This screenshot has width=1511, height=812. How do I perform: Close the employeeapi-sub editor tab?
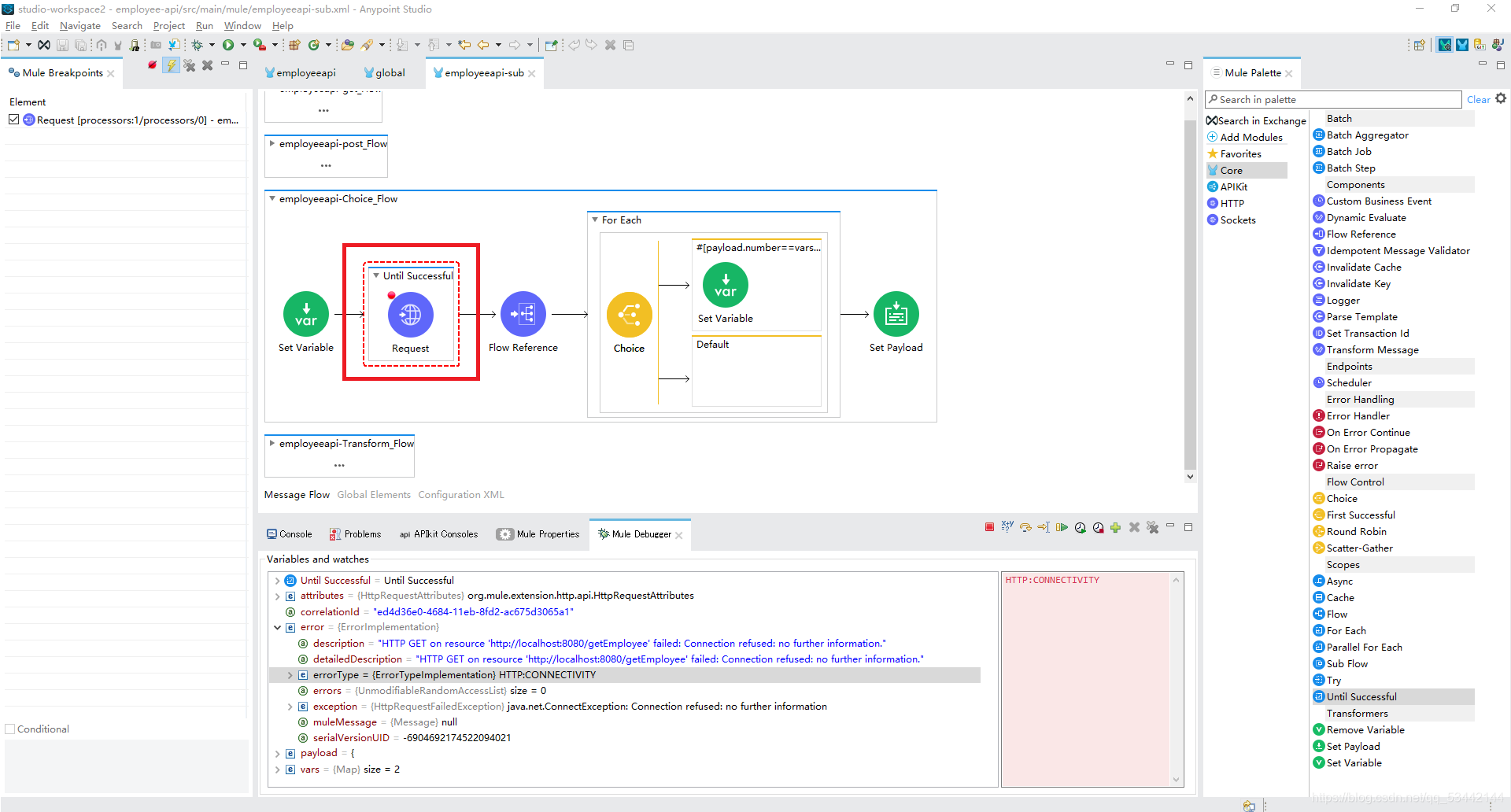532,73
